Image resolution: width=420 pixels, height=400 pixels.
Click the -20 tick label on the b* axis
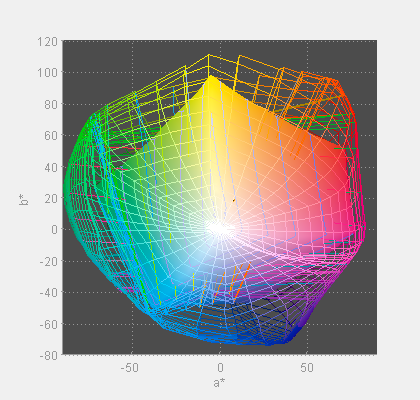pos(49,261)
